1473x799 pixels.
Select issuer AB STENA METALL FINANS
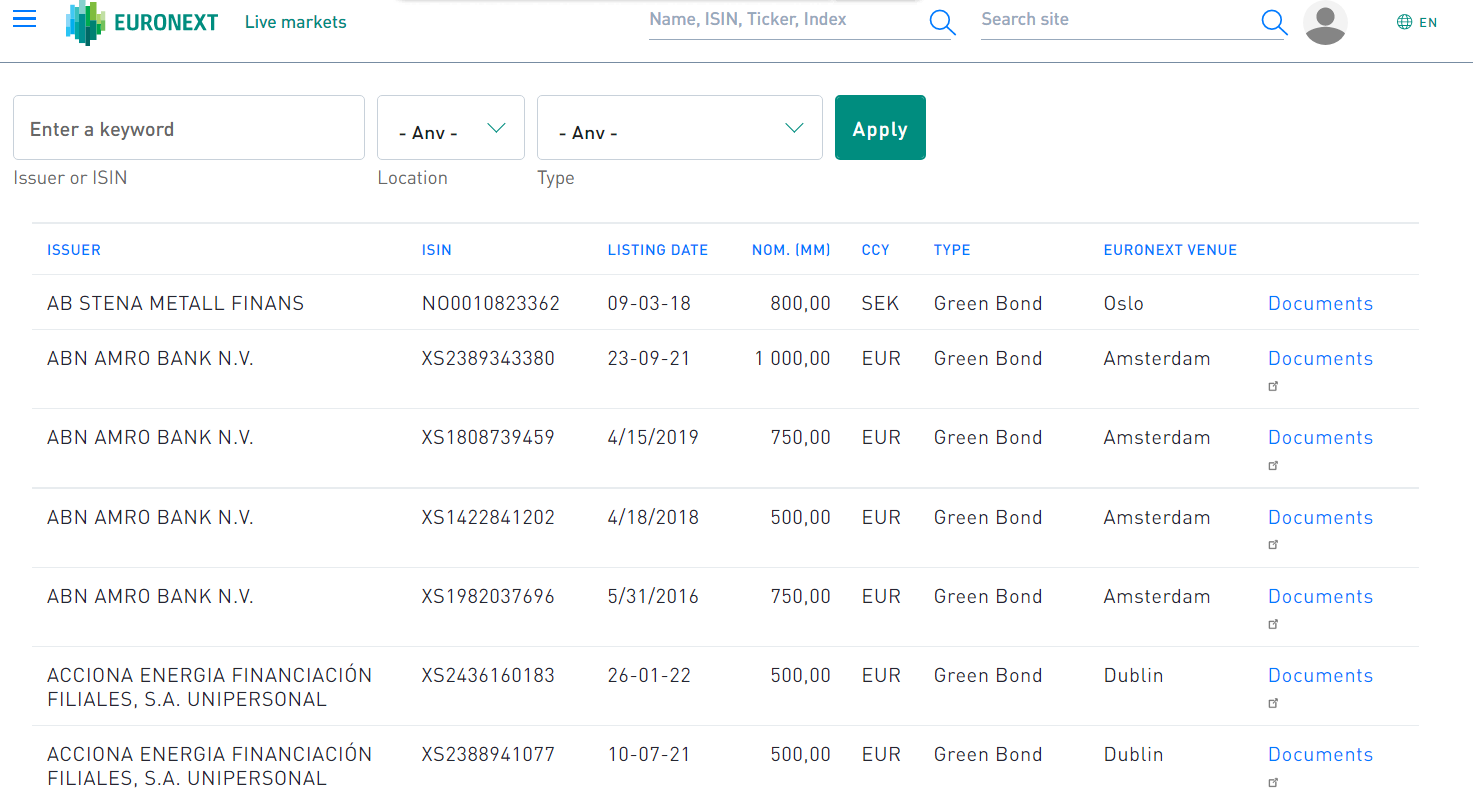175,303
